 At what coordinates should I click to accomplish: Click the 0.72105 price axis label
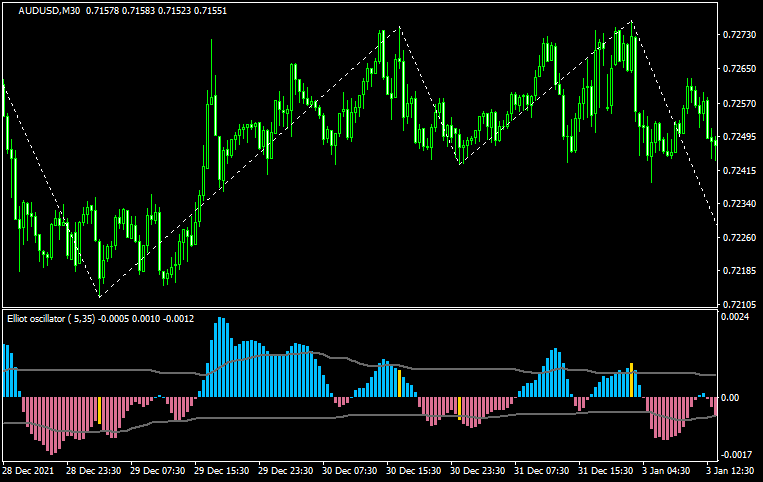pos(738,304)
